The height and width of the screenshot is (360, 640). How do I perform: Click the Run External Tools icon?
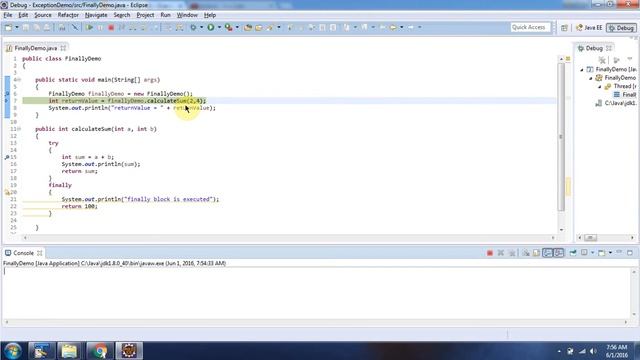click(x=229, y=27)
